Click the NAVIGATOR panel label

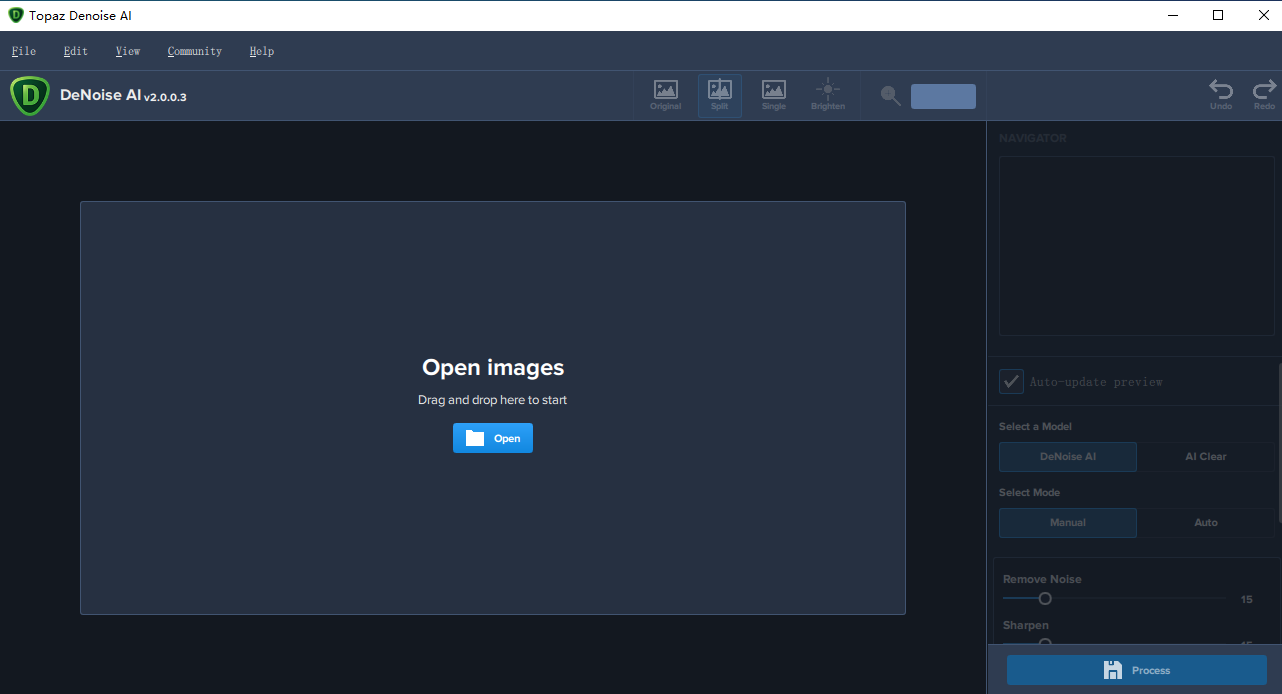point(1033,138)
